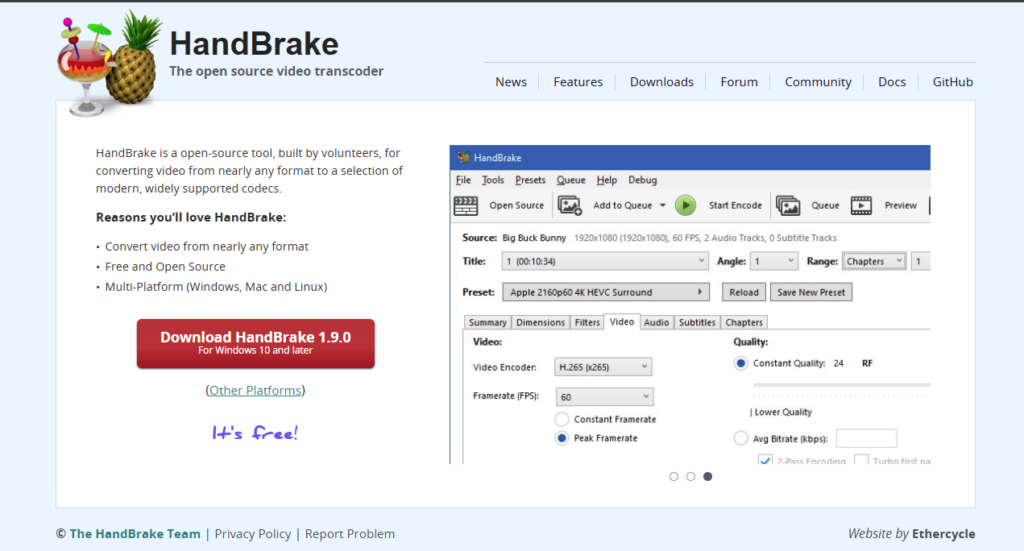
Task: Click The HandBrake Team footer link
Action: tap(135, 533)
